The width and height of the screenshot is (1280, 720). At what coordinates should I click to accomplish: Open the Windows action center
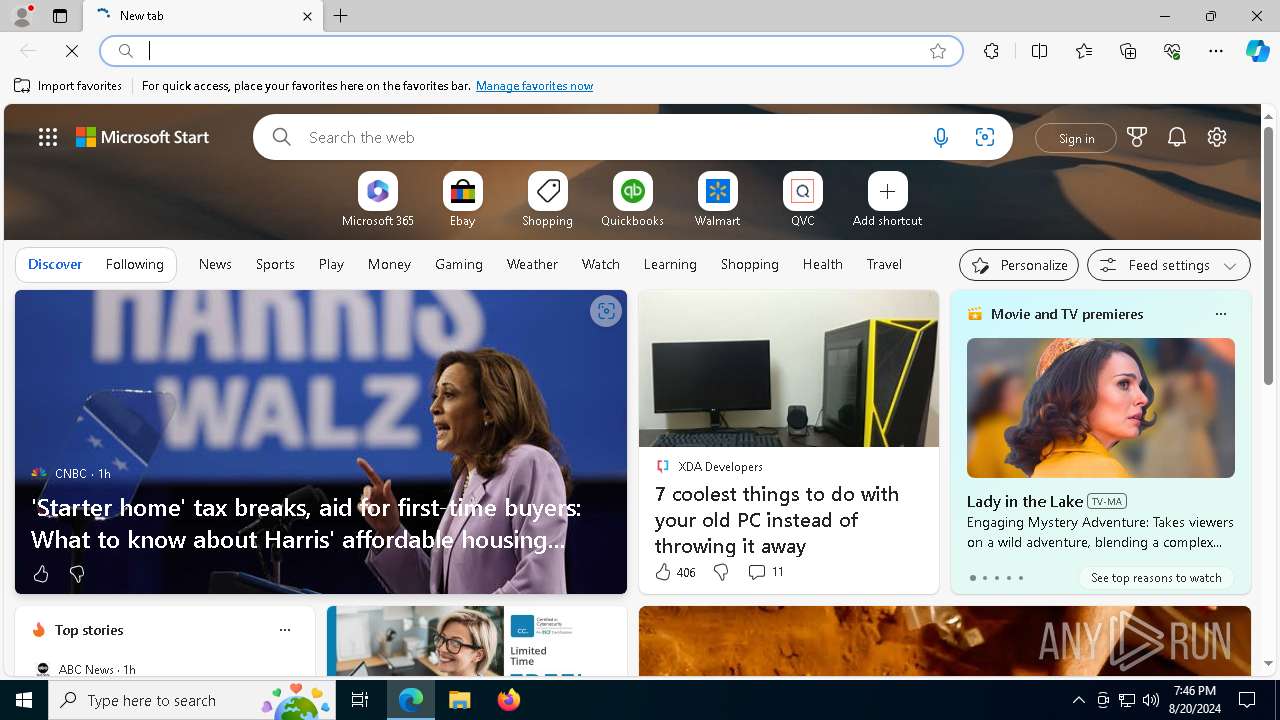click(x=1247, y=700)
